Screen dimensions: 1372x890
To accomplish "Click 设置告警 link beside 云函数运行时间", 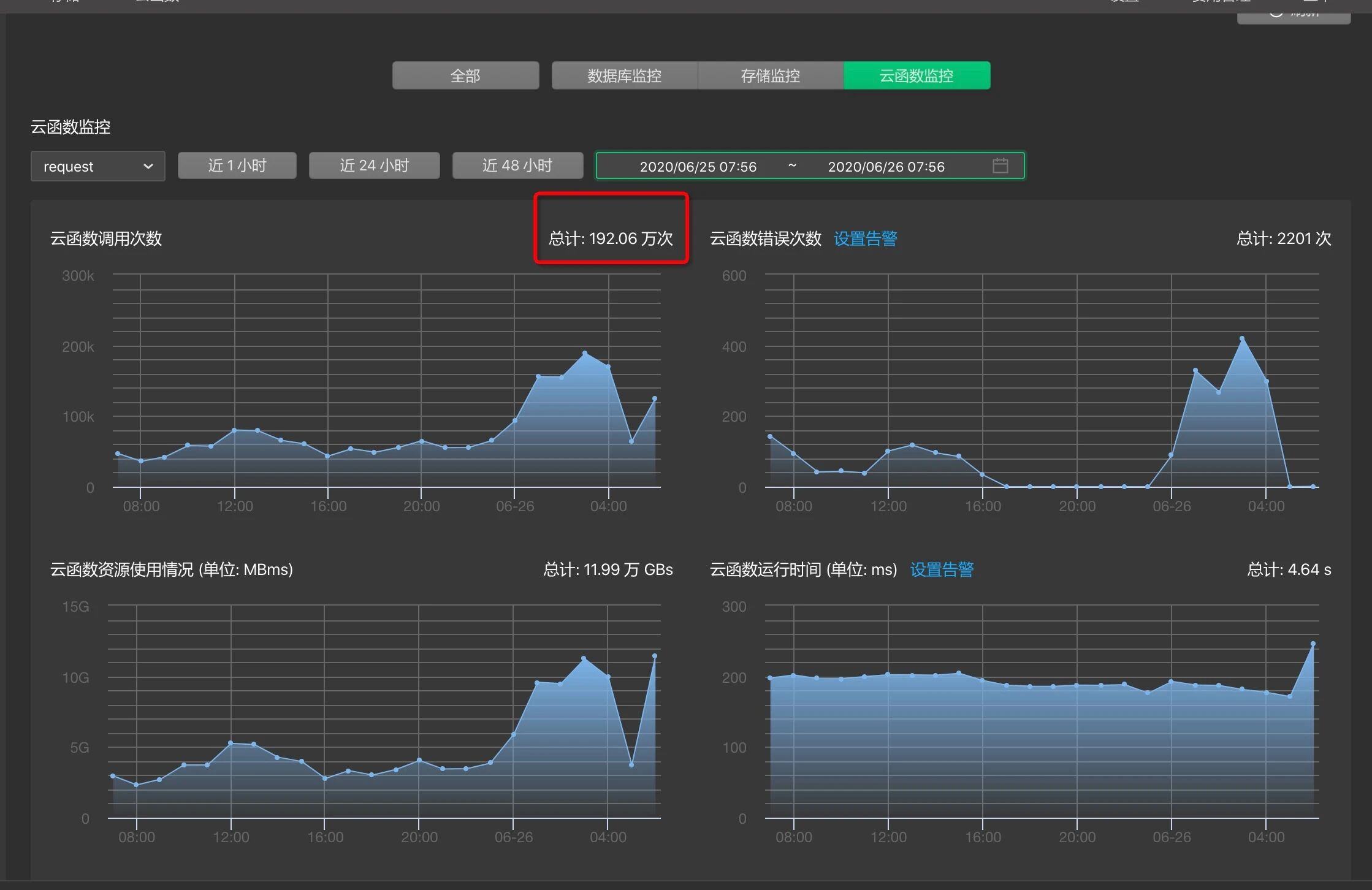I will (942, 569).
